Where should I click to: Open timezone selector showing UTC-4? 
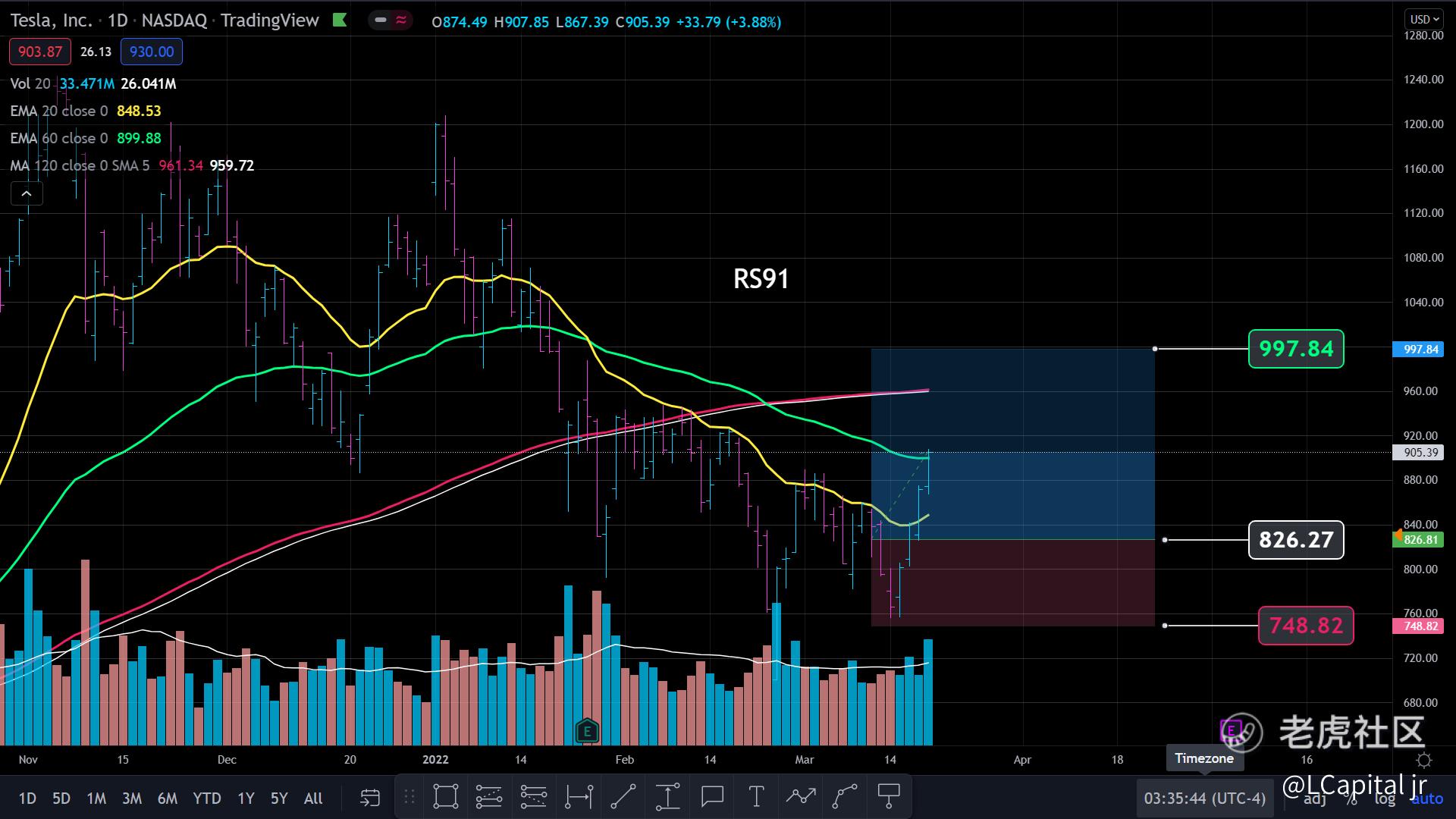coord(1204,799)
